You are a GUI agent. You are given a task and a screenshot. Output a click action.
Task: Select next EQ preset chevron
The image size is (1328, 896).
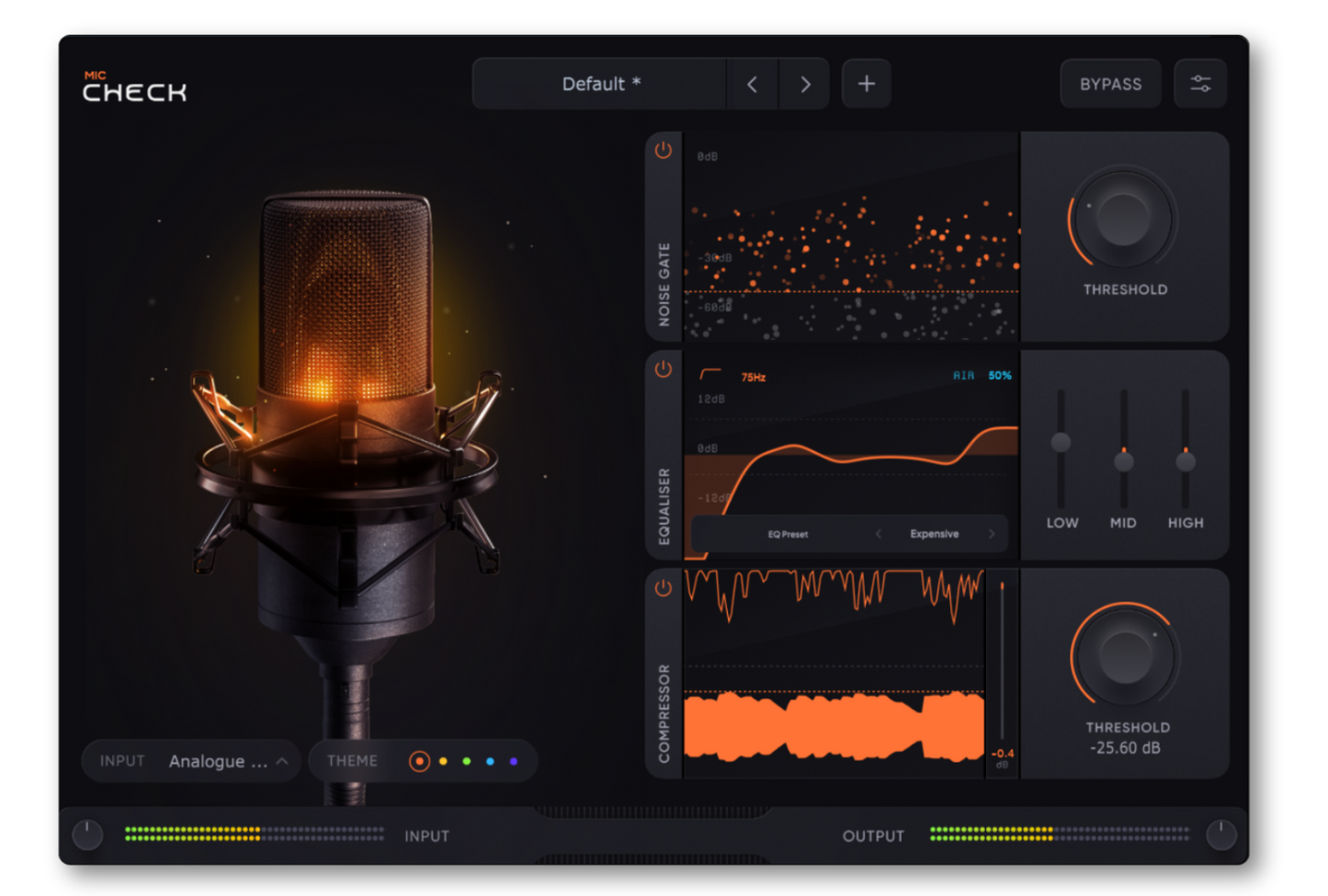[x=992, y=534]
